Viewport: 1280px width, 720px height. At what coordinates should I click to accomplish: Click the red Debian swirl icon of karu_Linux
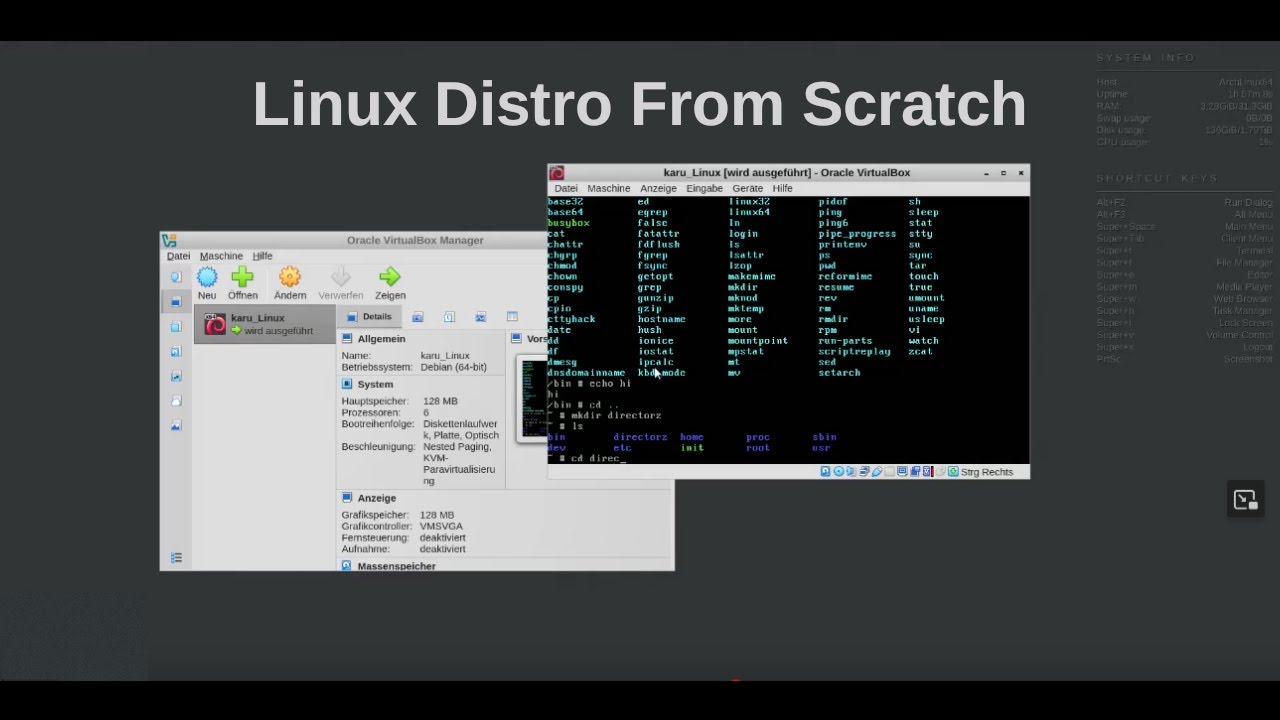215,324
